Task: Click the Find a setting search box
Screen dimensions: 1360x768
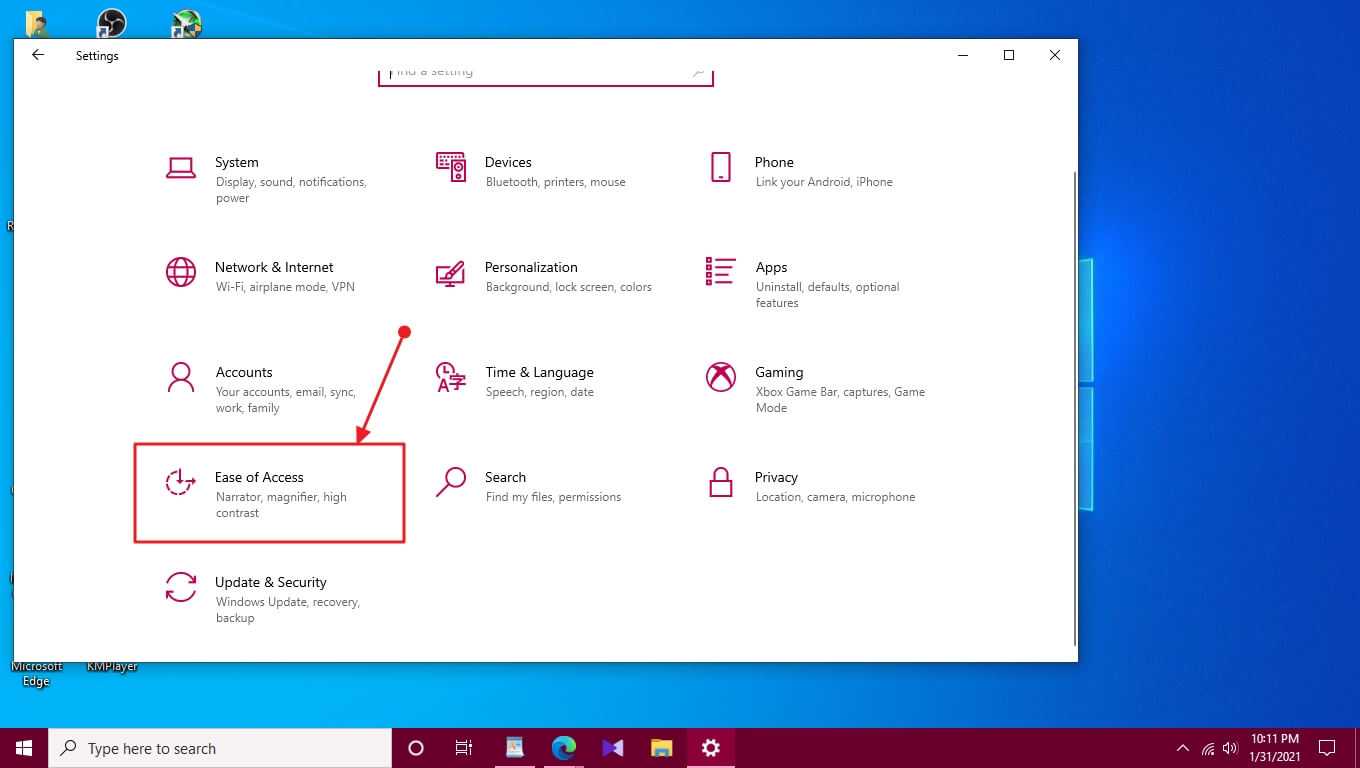Action: tap(540, 73)
